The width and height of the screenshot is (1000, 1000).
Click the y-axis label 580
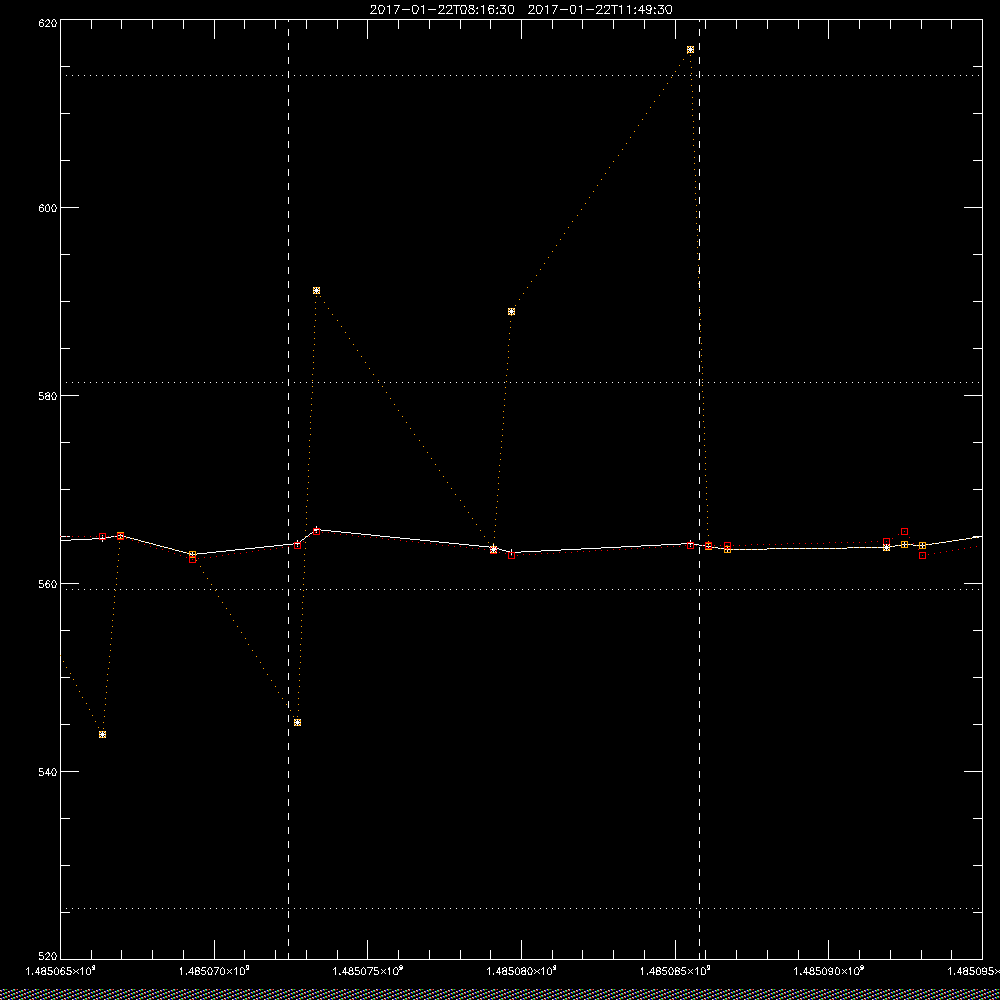[48, 395]
